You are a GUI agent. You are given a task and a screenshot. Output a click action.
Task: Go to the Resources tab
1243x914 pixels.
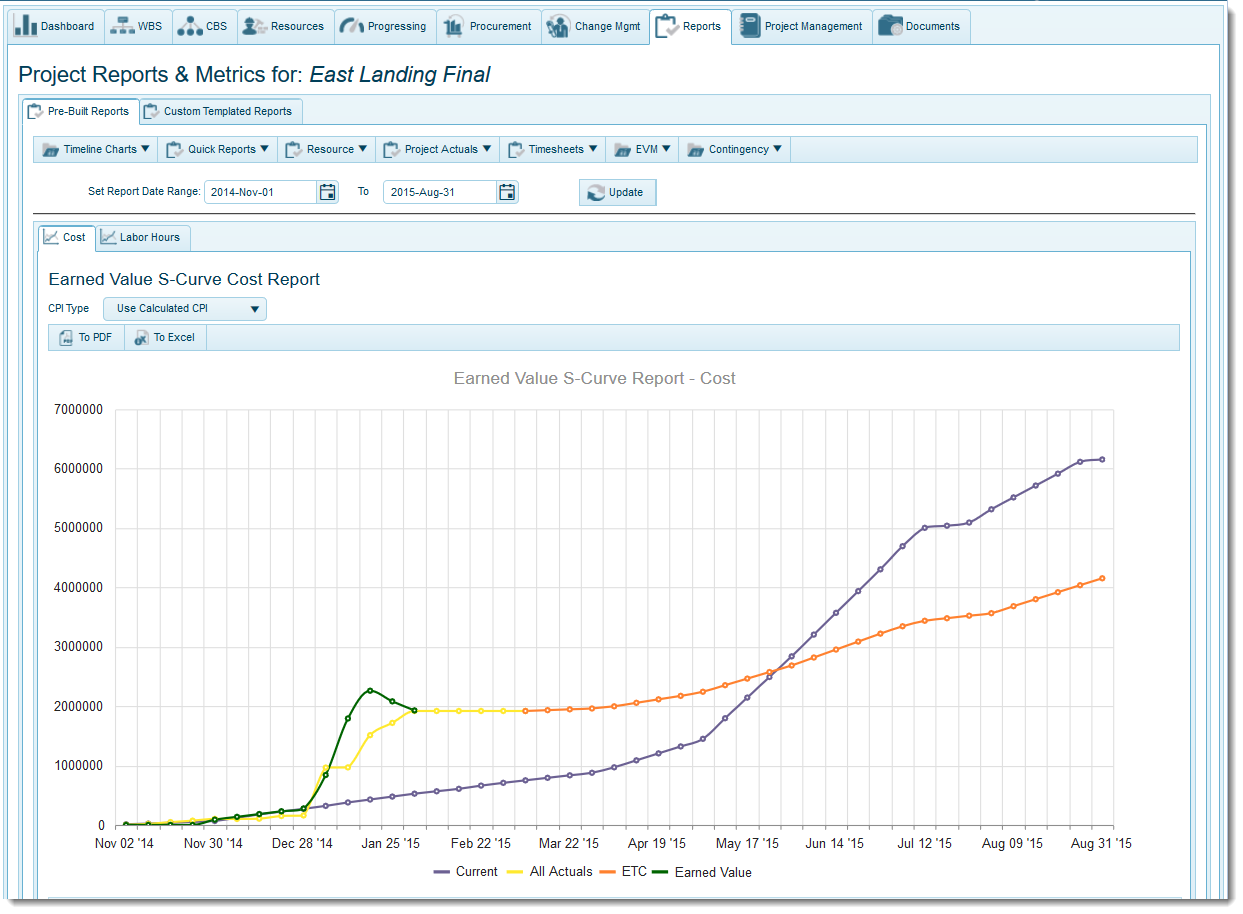tap(284, 27)
